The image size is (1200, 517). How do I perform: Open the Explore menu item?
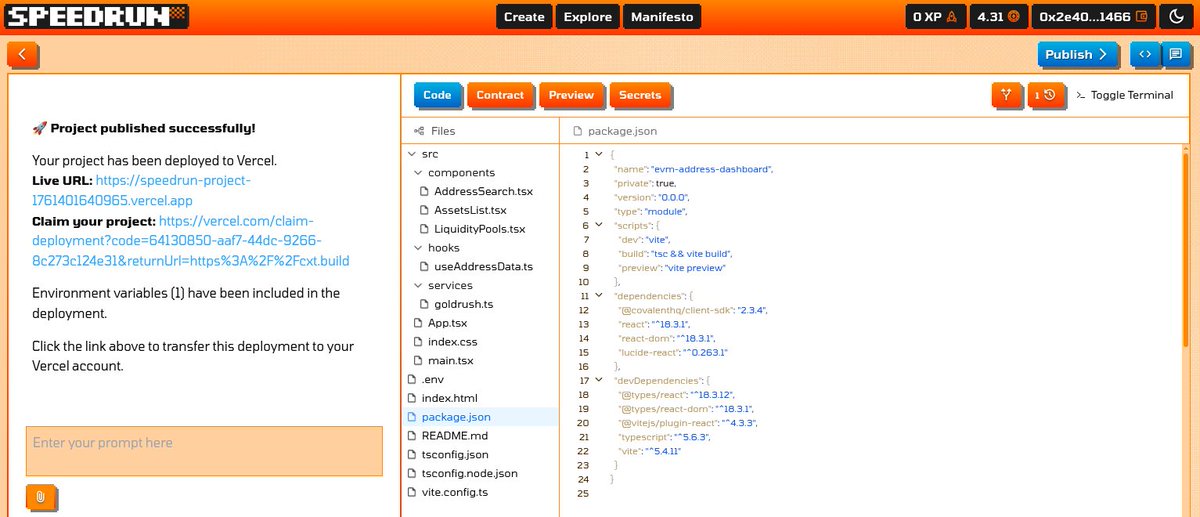[587, 17]
